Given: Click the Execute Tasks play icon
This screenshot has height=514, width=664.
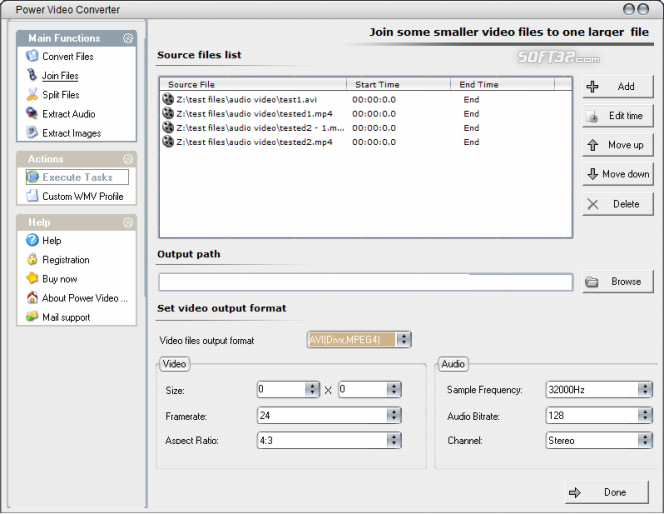Looking at the screenshot, I should click(33, 177).
